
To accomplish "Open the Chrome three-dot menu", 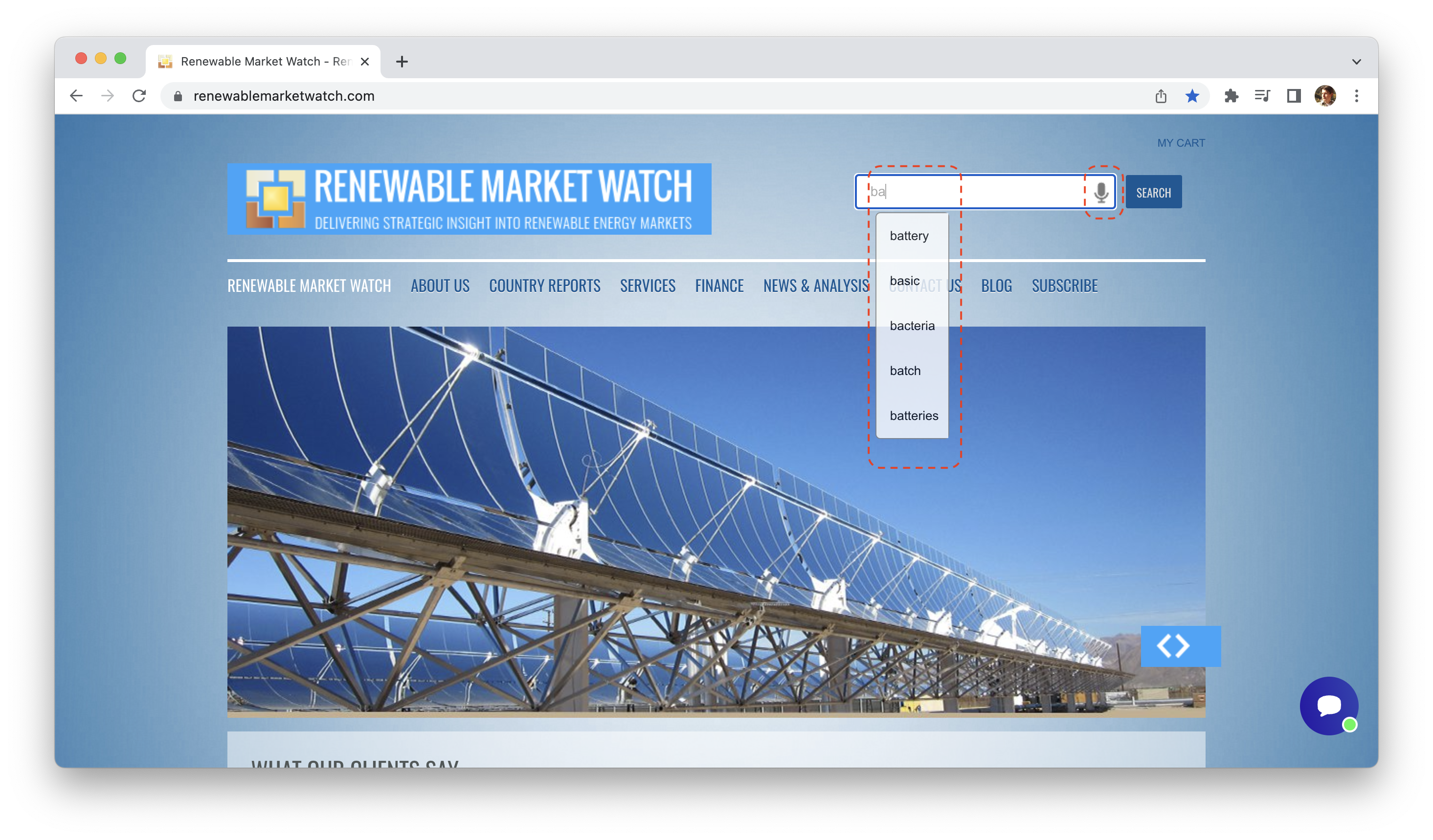I will tap(1356, 96).
